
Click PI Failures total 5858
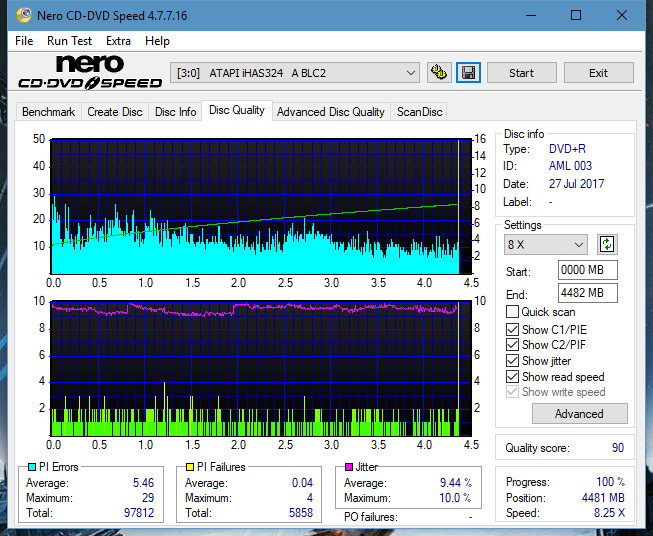pyautogui.click(x=301, y=513)
